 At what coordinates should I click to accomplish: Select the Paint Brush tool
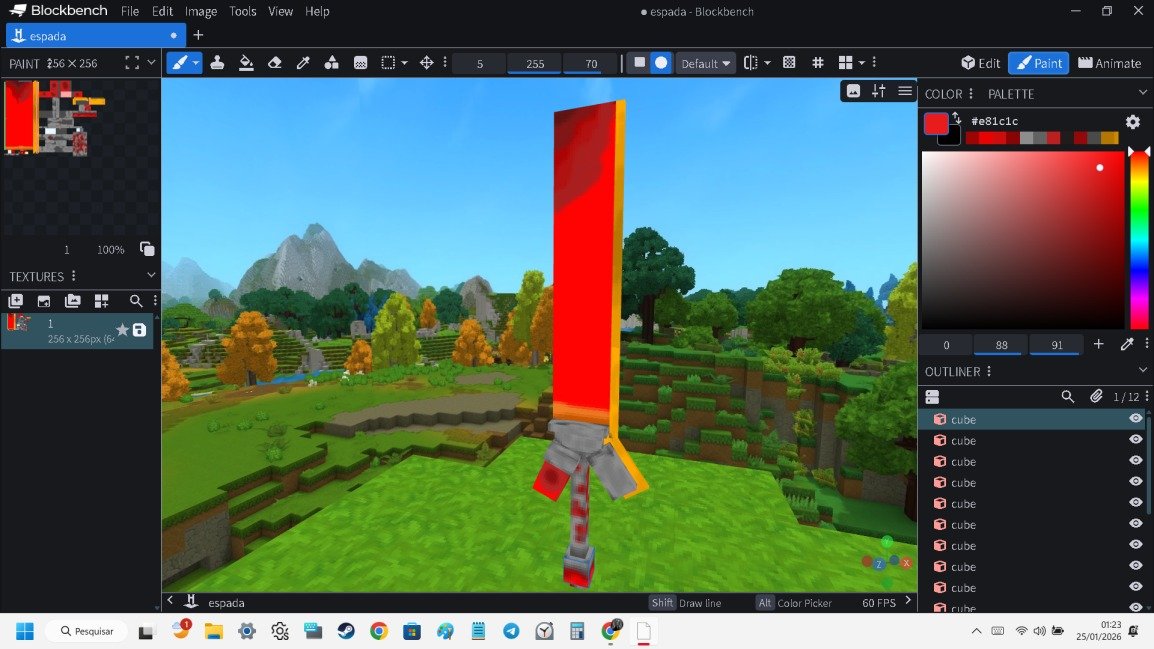coord(179,63)
